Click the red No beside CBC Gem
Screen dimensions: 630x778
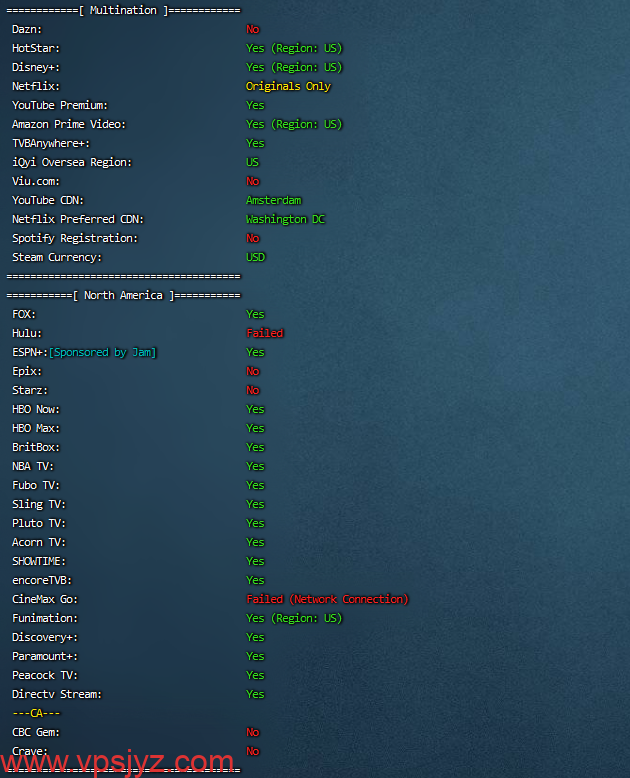pos(252,732)
